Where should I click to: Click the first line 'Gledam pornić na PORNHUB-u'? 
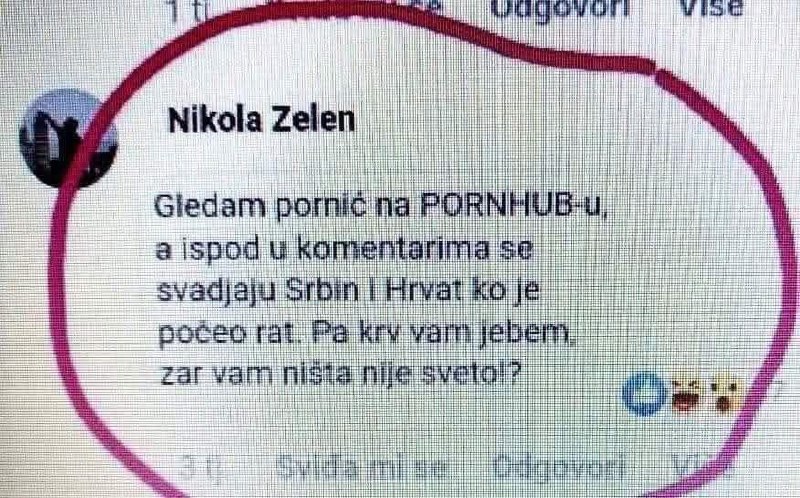tap(381, 207)
